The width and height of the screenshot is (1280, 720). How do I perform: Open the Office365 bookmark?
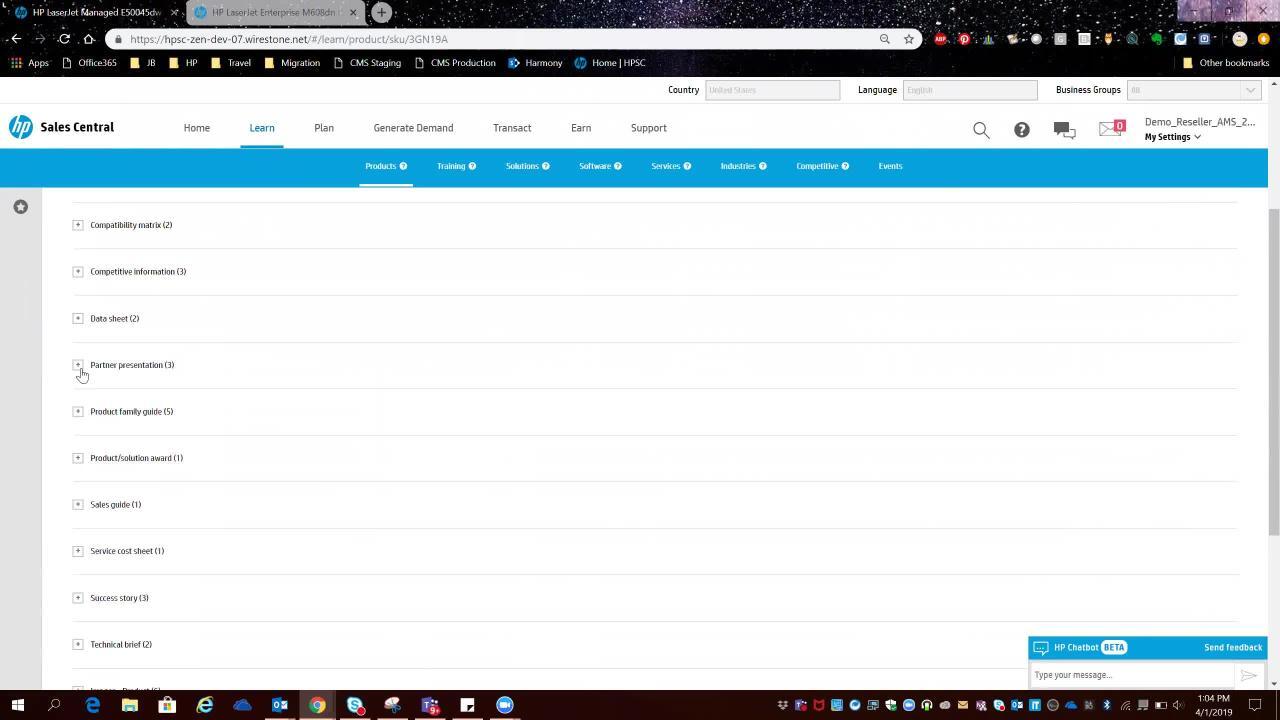coord(89,63)
